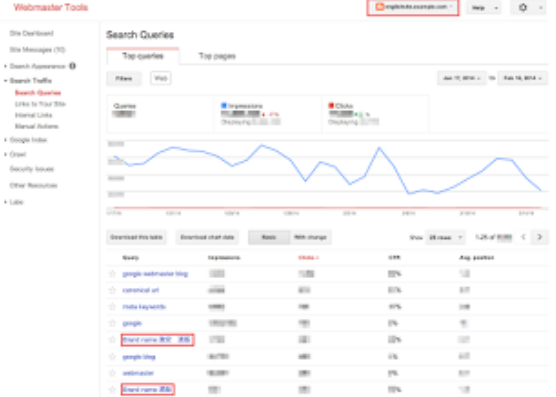Screen dimensions: 556x397
Task: Open the Show 25 rows dropdown
Action: pos(445,237)
